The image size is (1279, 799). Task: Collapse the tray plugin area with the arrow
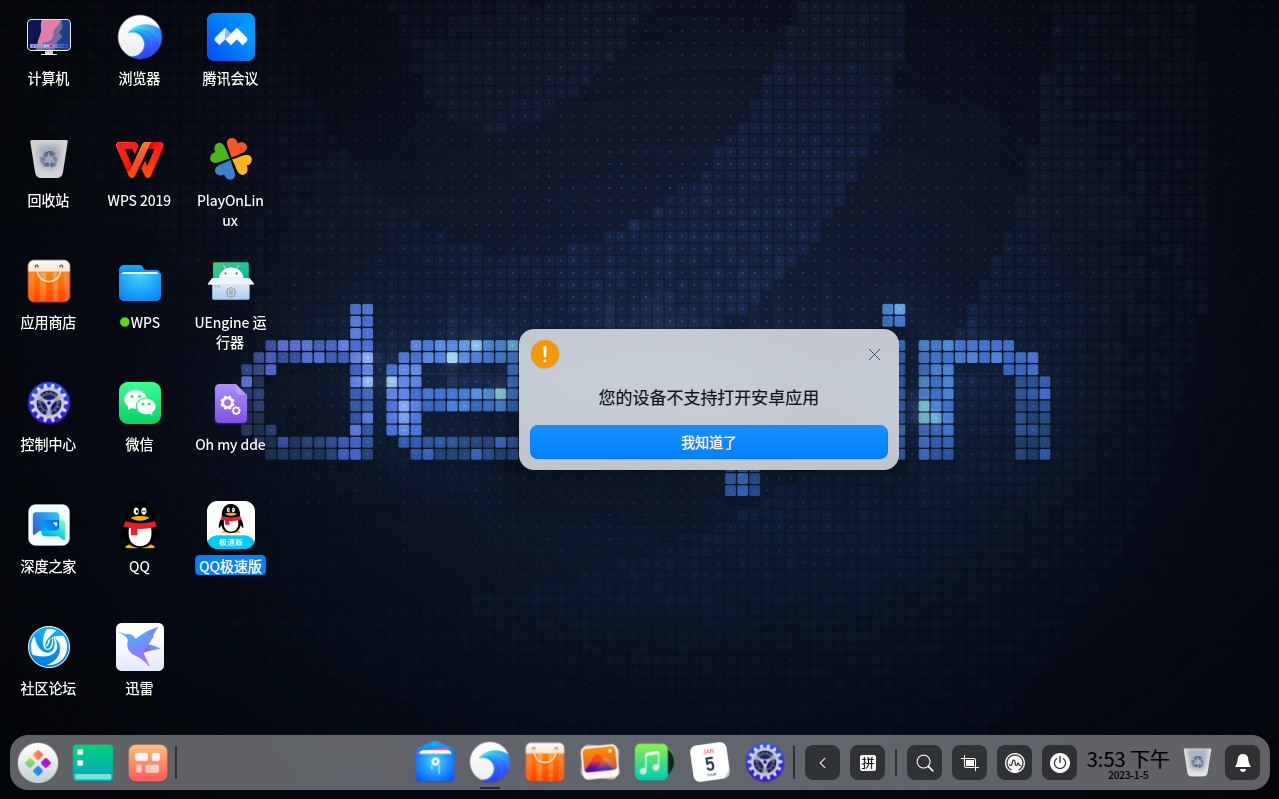822,762
